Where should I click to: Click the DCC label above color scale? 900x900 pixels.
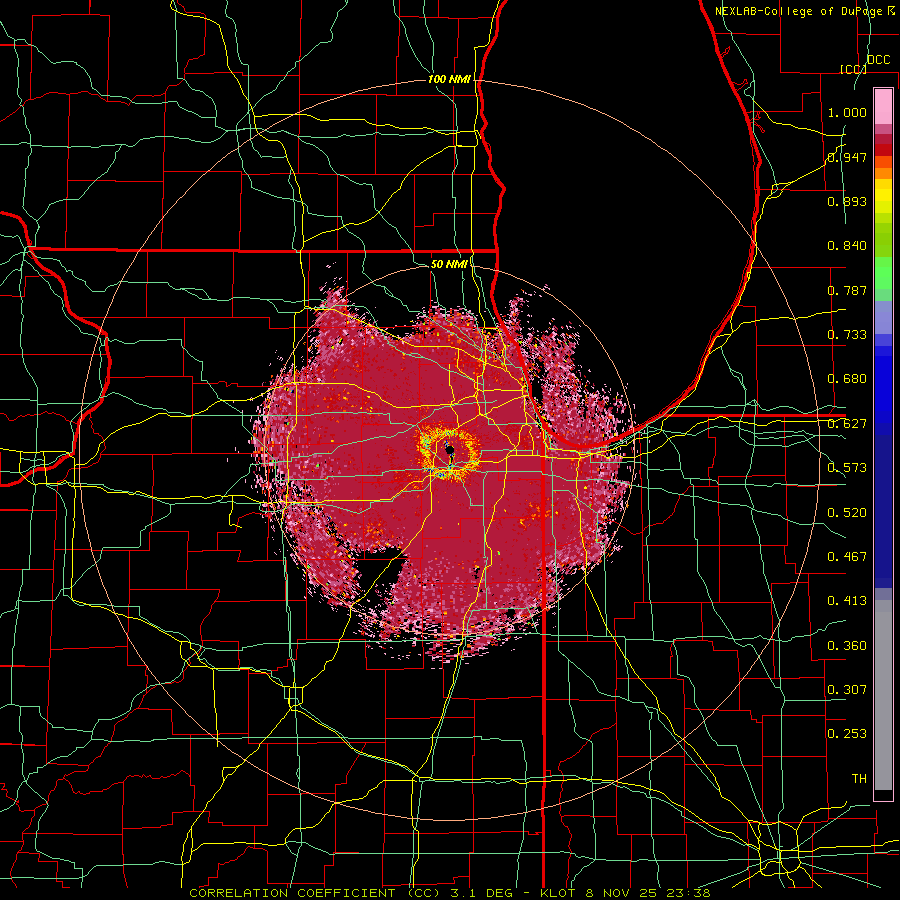click(878, 60)
